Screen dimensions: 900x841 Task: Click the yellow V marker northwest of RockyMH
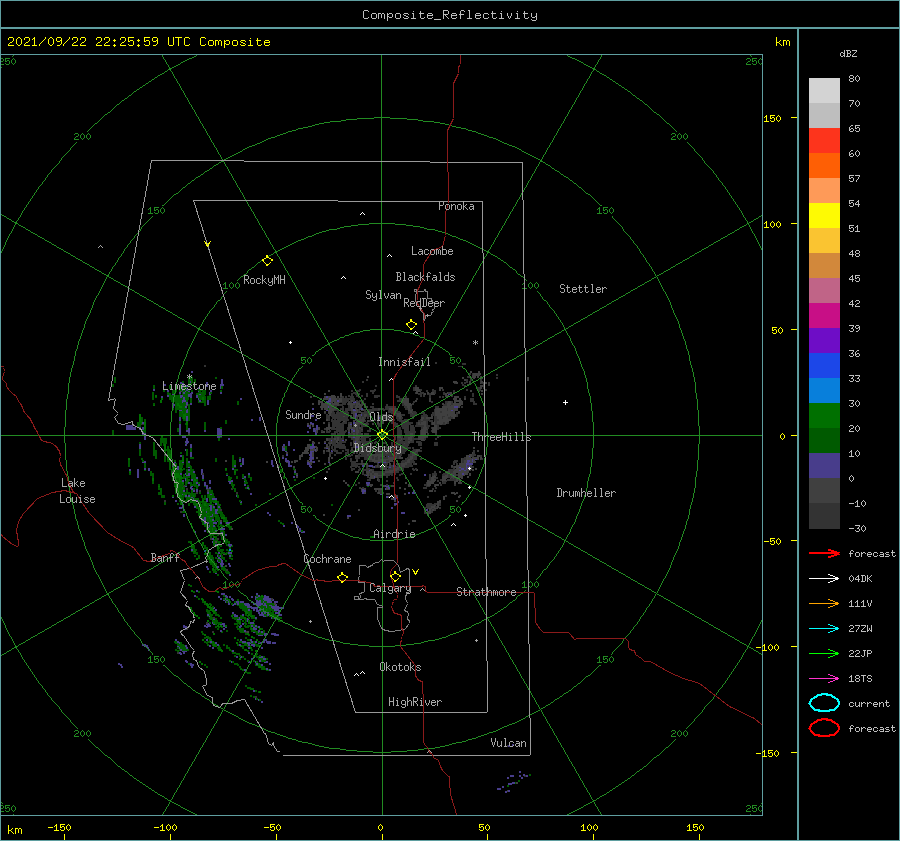[208, 244]
